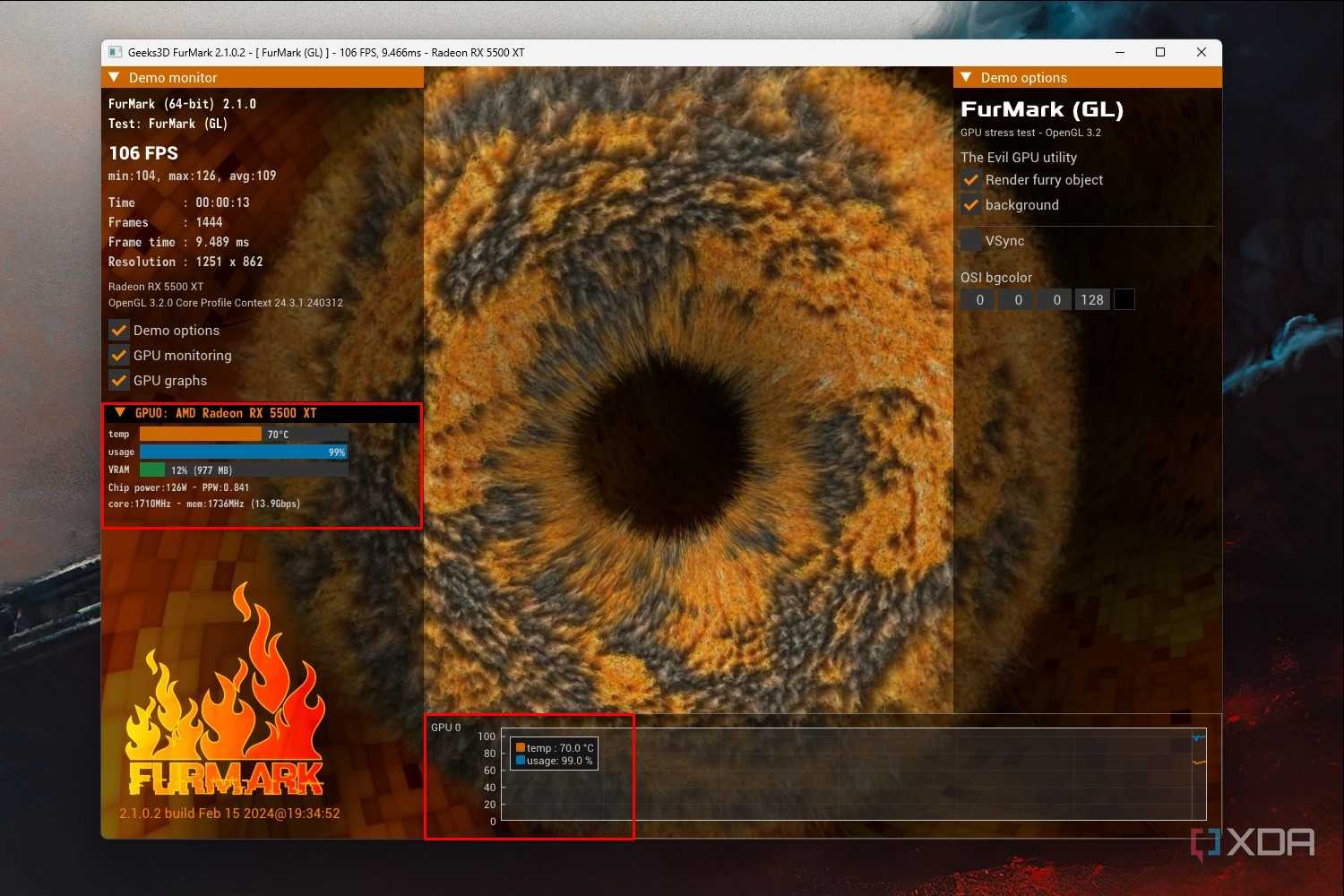The height and width of the screenshot is (896, 1344).
Task: Disable Render furry object checkbox
Action: click(x=970, y=179)
